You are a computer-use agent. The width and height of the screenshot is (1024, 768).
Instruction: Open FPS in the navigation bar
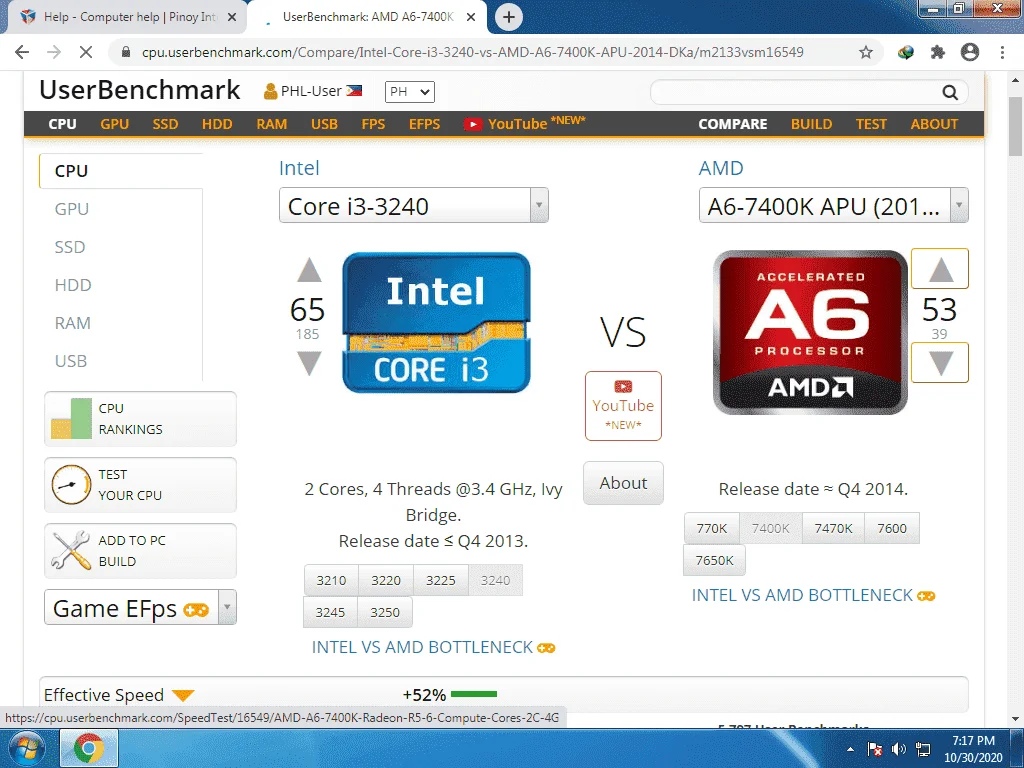coord(373,124)
